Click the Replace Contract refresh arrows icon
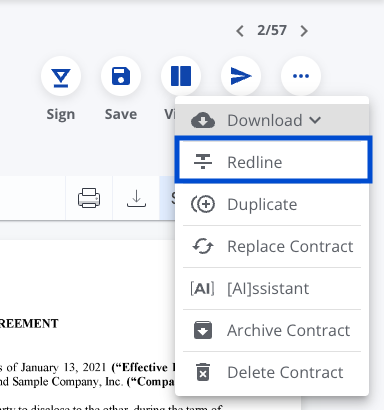Image resolution: width=384 pixels, height=410 pixels. point(203,246)
